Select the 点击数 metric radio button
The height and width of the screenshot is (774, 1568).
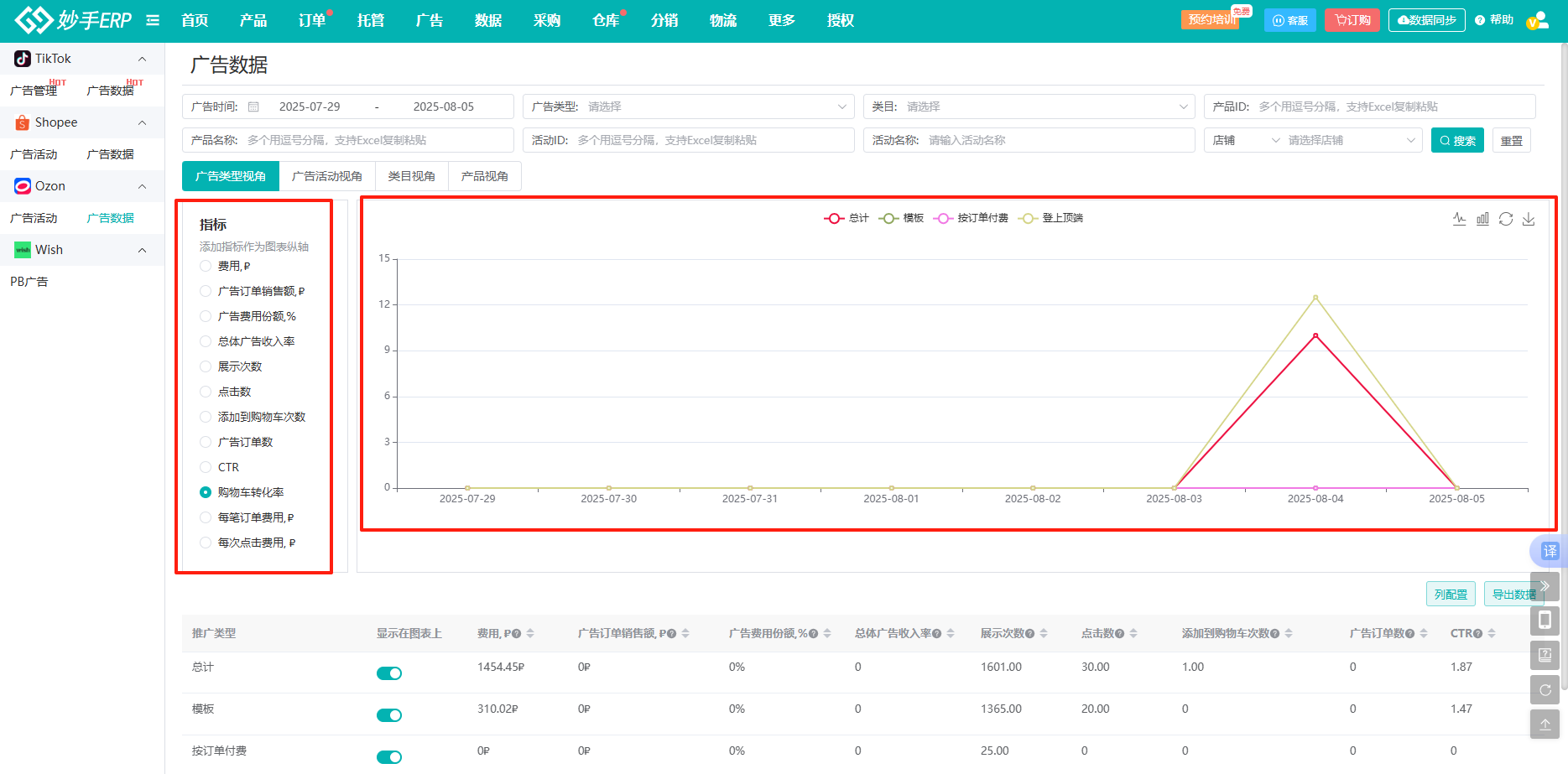[206, 392]
